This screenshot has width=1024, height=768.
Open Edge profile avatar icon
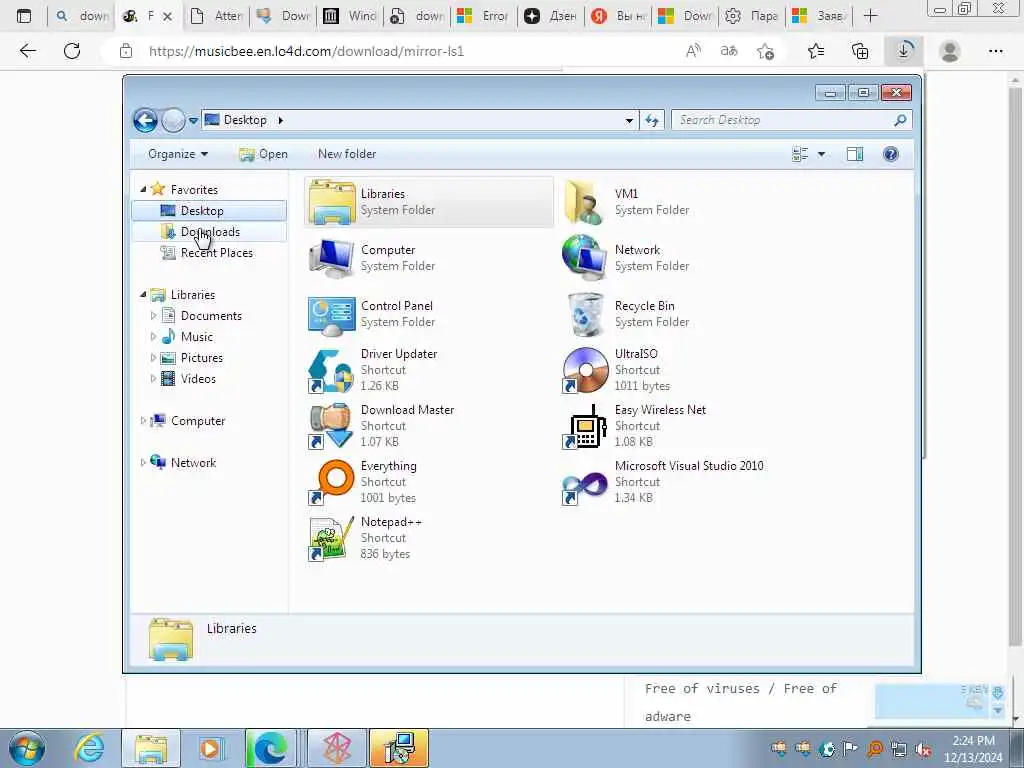pyautogui.click(x=950, y=51)
